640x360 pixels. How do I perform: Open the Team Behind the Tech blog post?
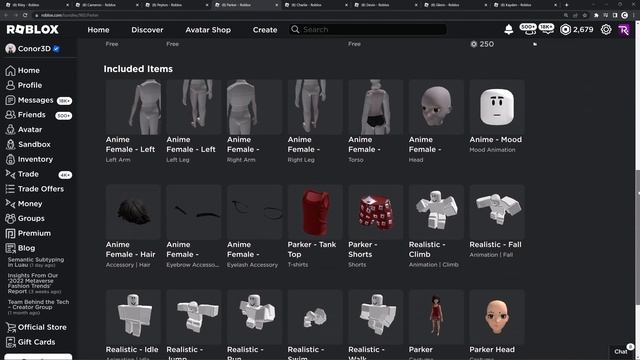pos(38,307)
